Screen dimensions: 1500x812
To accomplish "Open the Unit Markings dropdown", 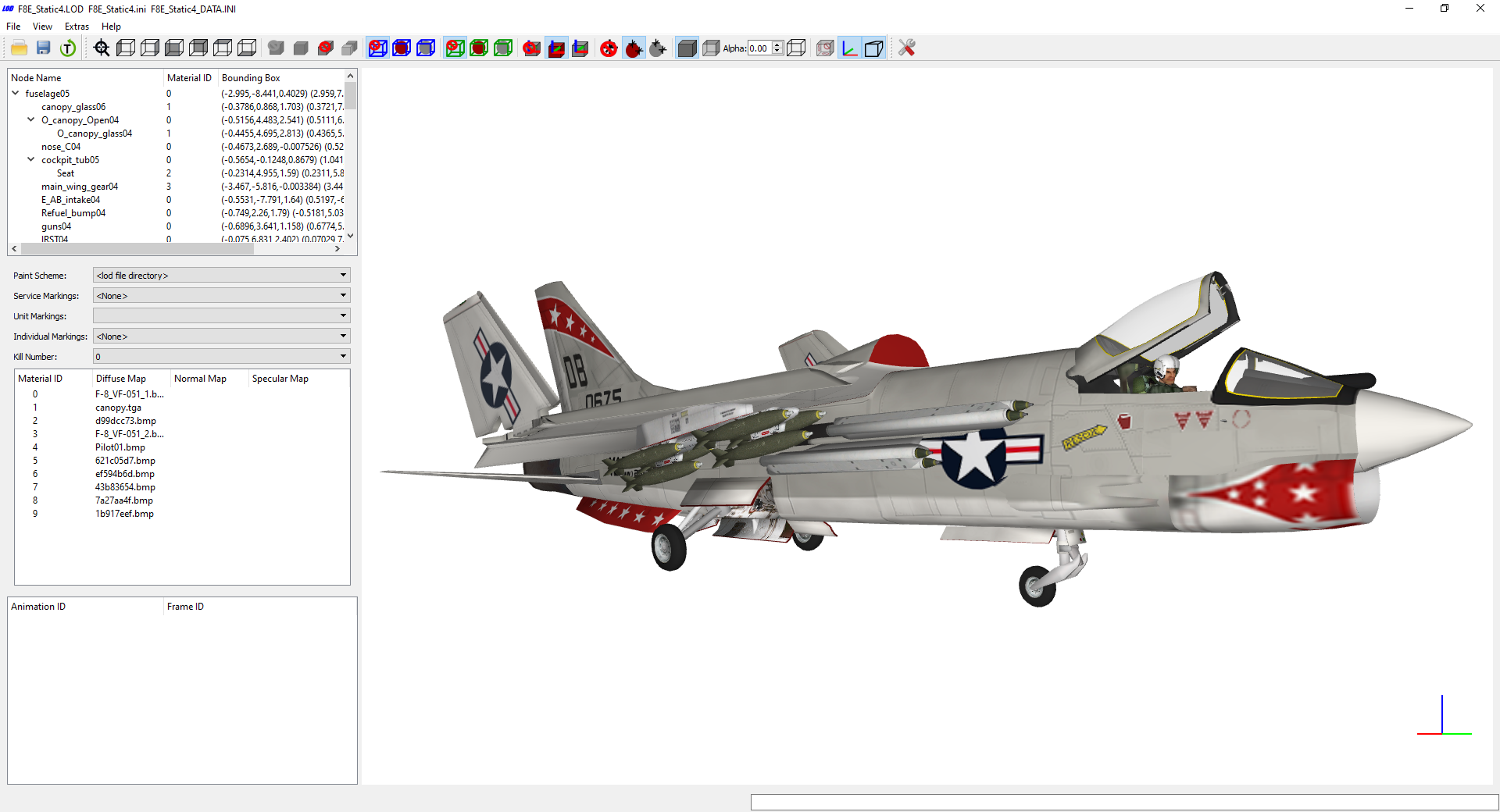I will 221,316.
